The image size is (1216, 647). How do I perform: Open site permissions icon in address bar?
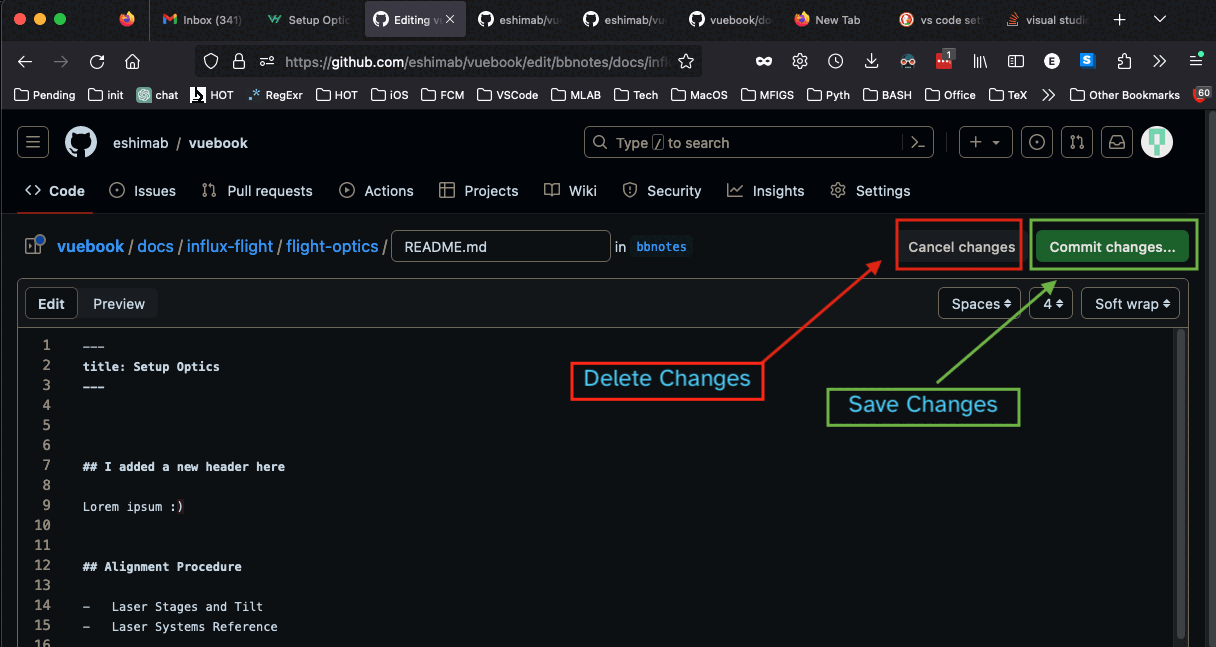[266, 61]
